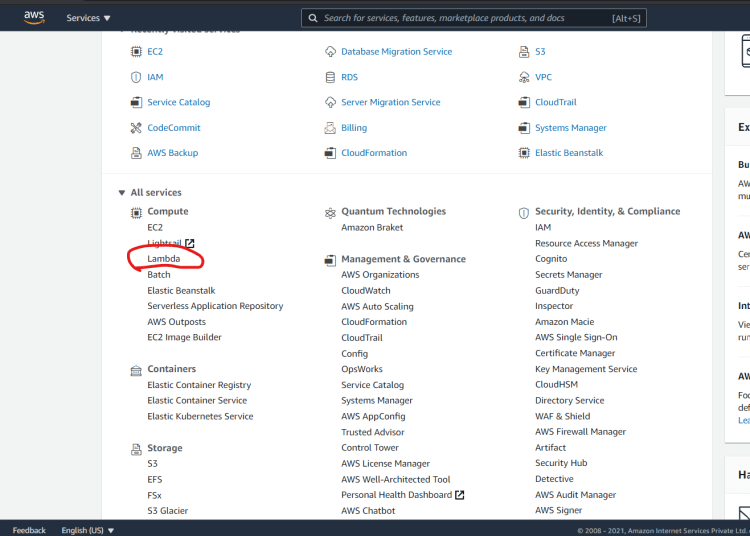750x536 pixels.
Task: Open Trusted Advisor
Action: click(373, 432)
